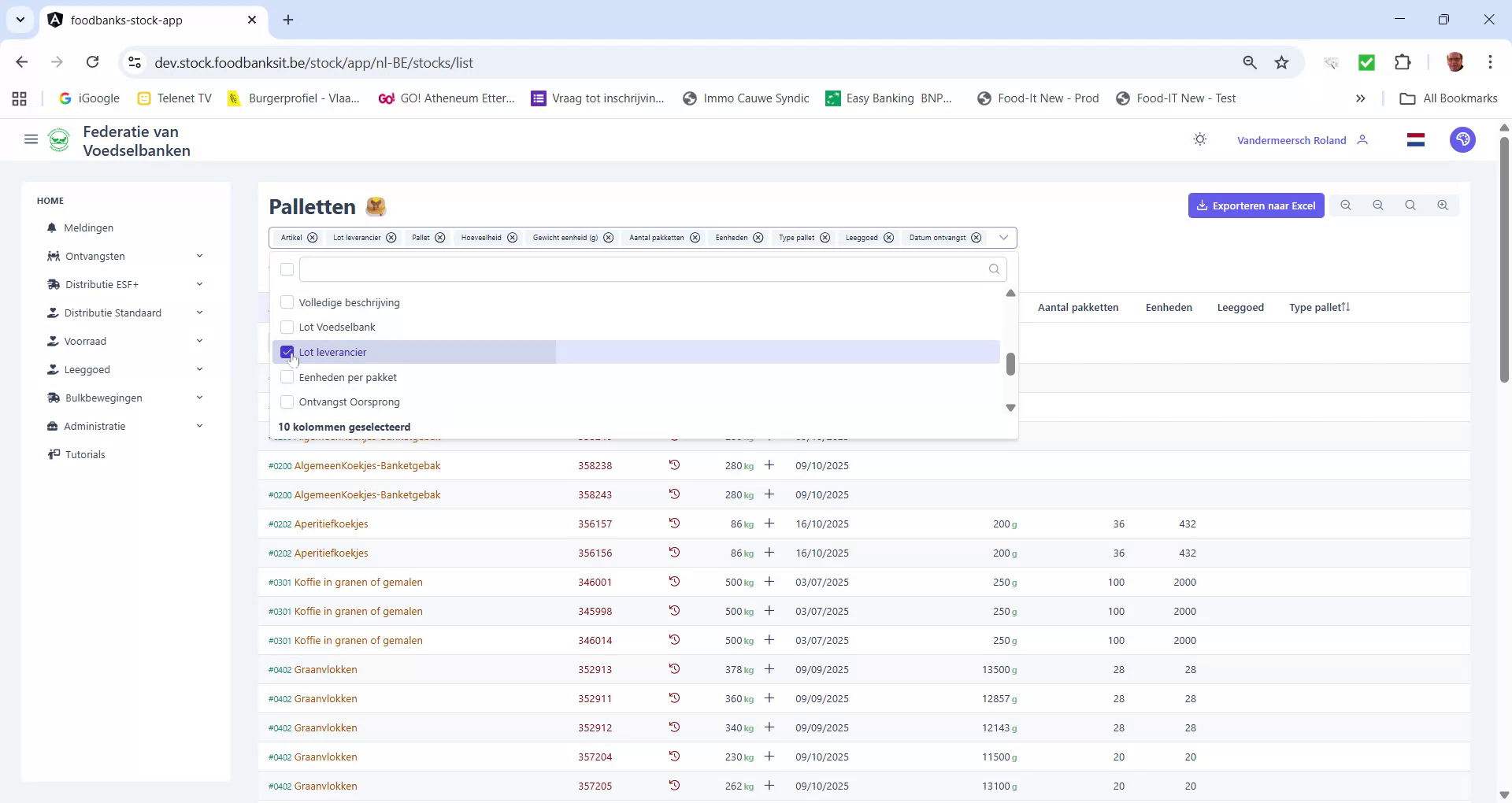Switch to the foodbanks-stock-app browser tab
This screenshot has width=1512, height=803.
tap(142, 20)
